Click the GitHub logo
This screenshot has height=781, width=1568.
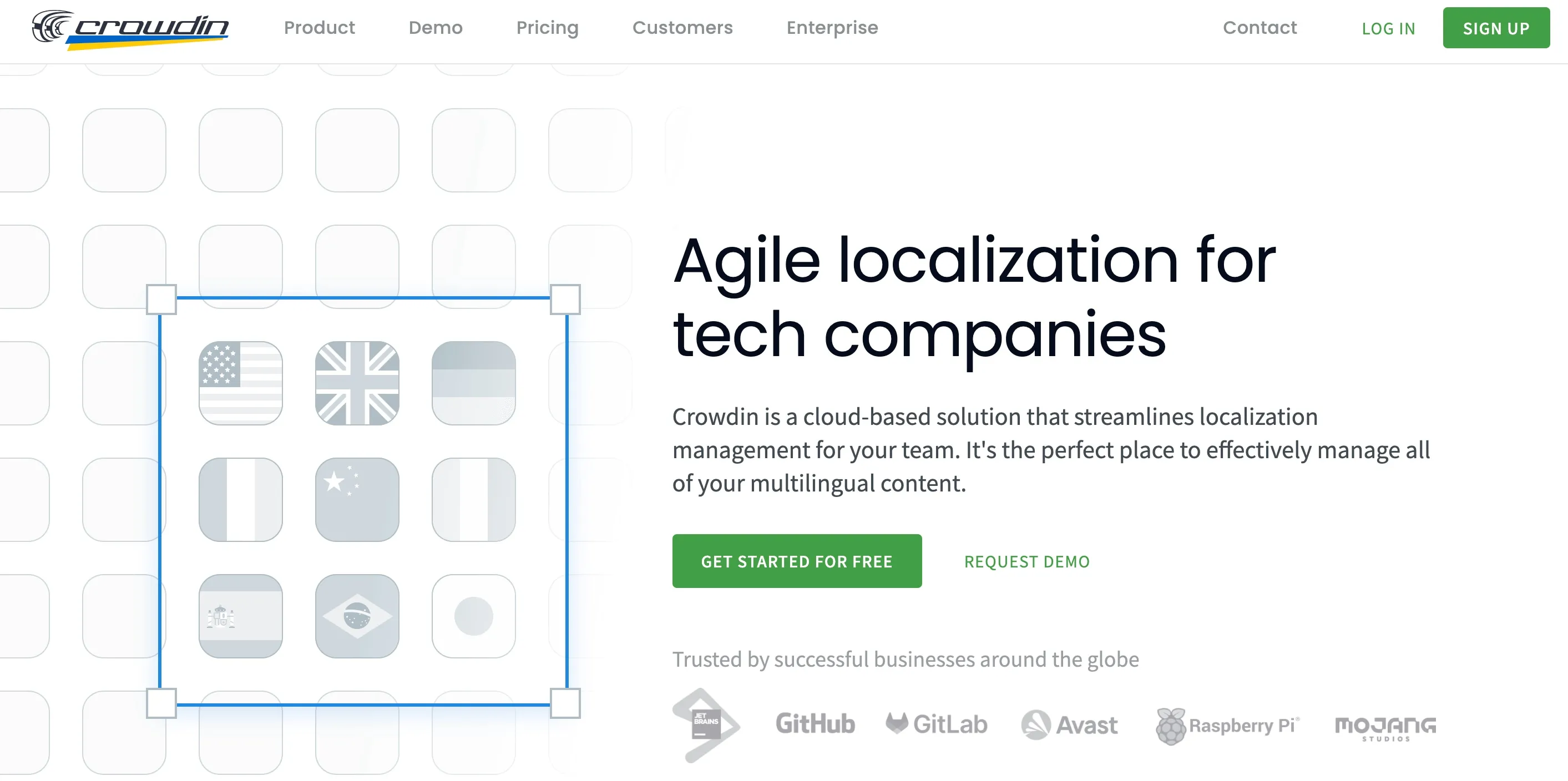pos(815,724)
